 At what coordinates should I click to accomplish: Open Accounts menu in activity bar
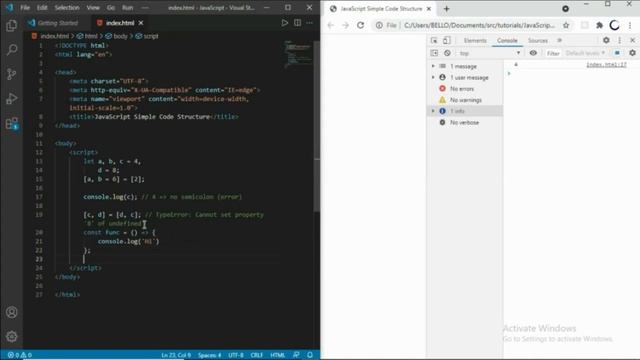click(11, 312)
